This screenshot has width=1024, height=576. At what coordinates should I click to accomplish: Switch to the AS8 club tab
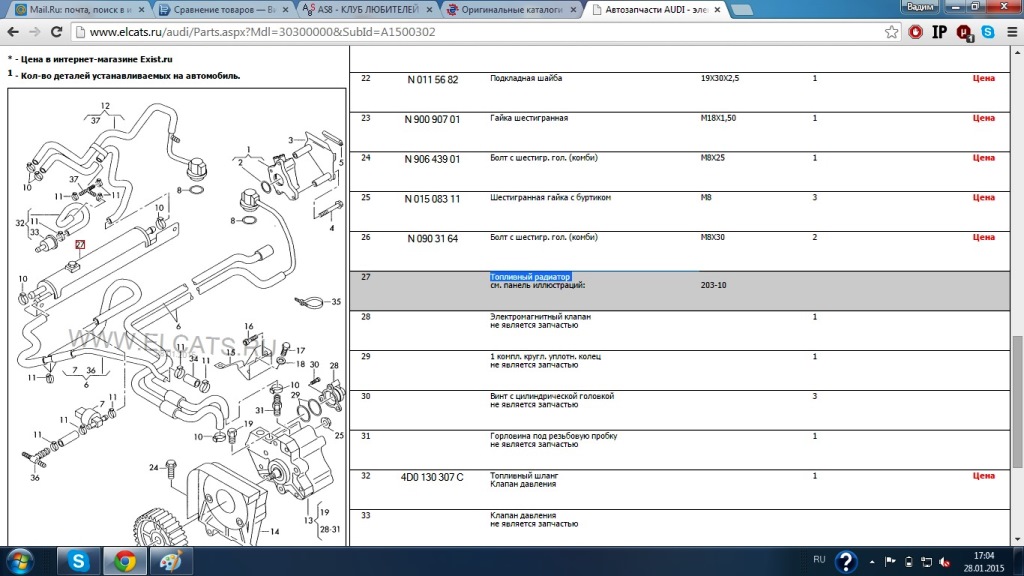365,10
